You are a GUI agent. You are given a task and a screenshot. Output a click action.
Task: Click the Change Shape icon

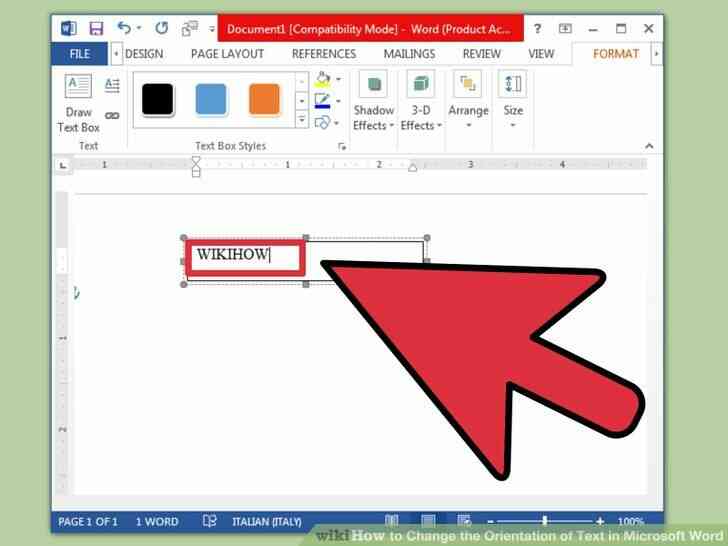click(x=322, y=123)
